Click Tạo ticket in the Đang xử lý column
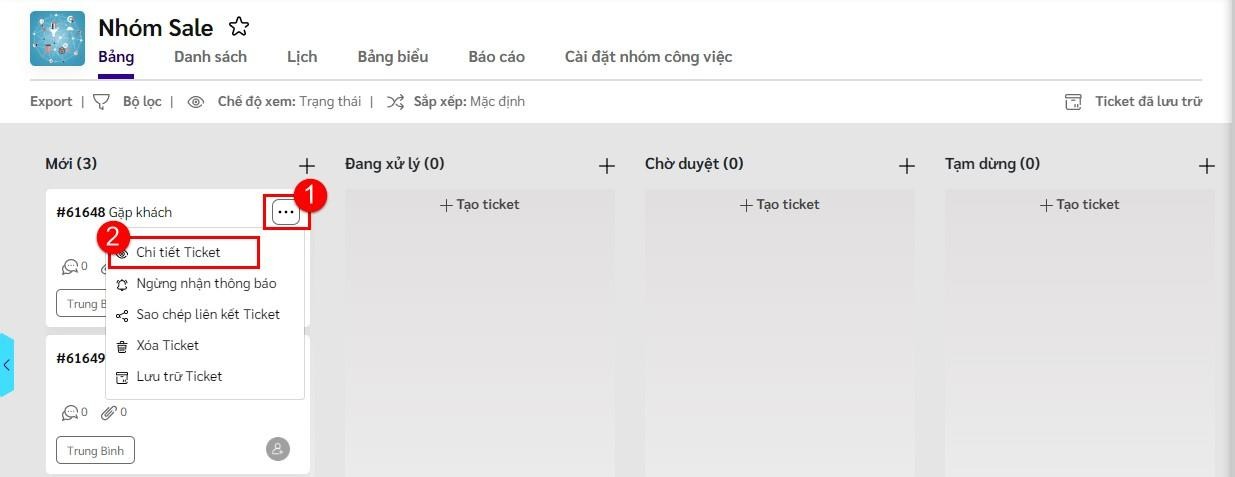This screenshot has height=477, width=1235. pos(480,204)
